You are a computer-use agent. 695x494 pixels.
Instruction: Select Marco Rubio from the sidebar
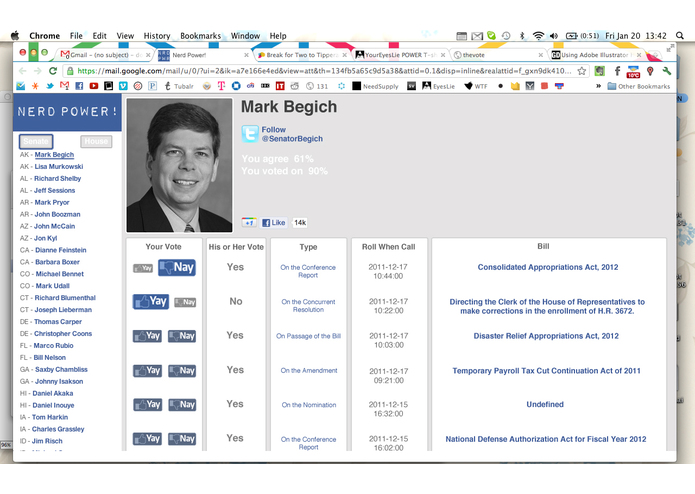(53, 346)
